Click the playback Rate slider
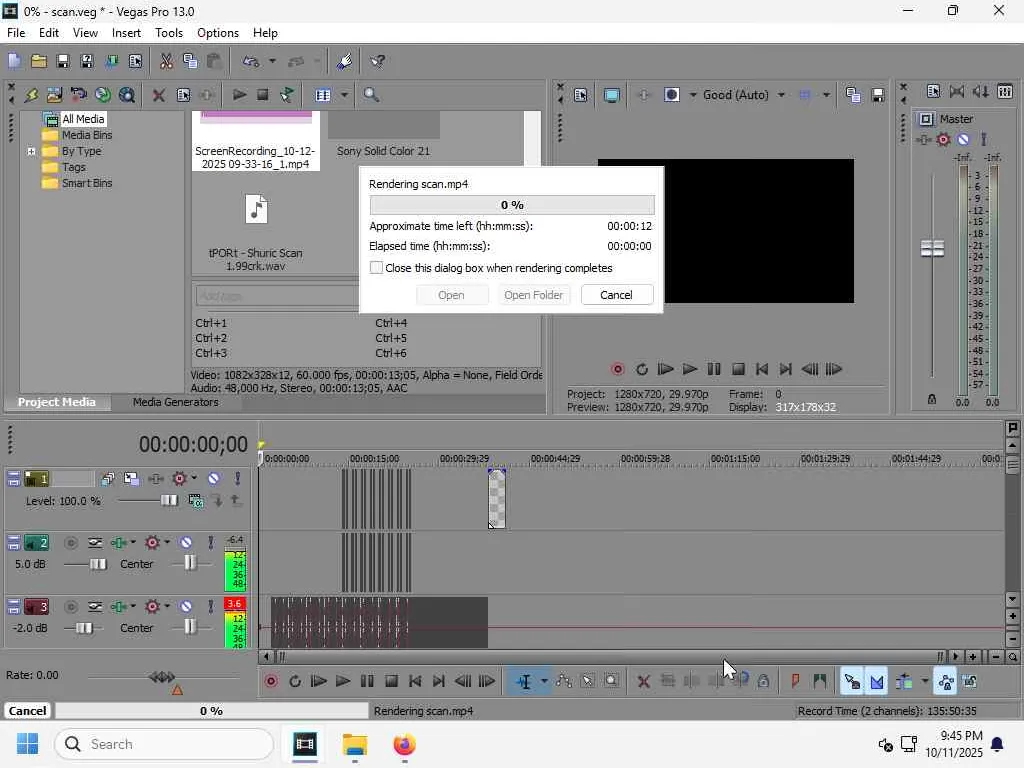The image size is (1024, 768). tap(163, 677)
